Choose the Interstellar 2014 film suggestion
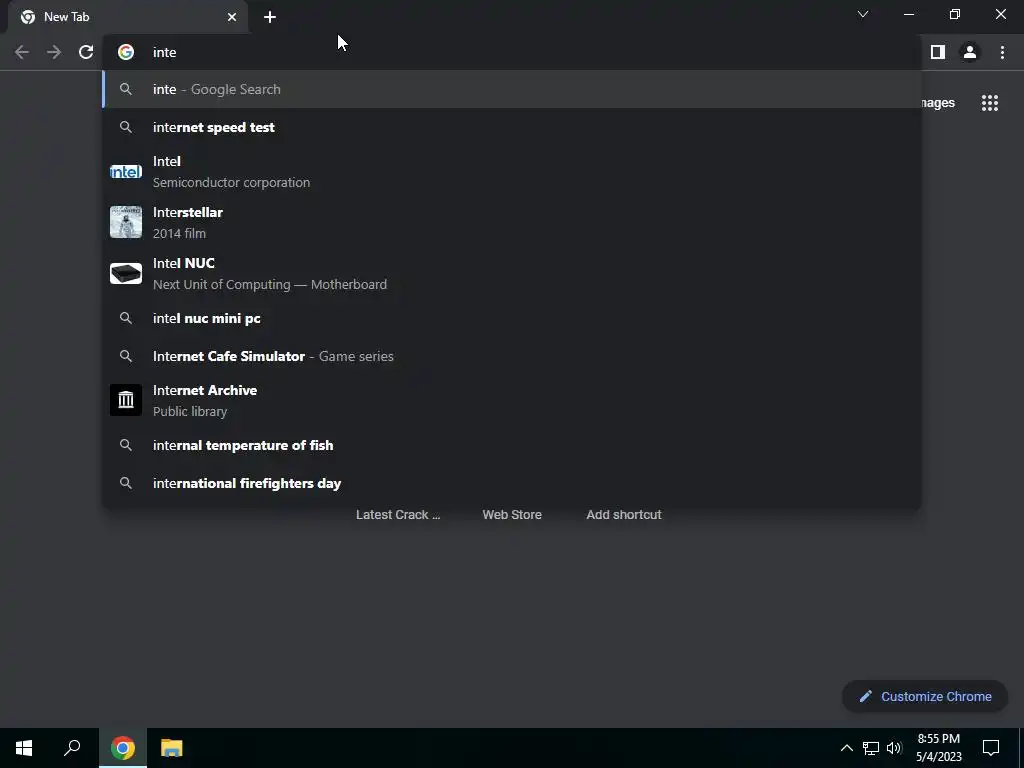This screenshot has height=768, width=1024. click(x=512, y=223)
